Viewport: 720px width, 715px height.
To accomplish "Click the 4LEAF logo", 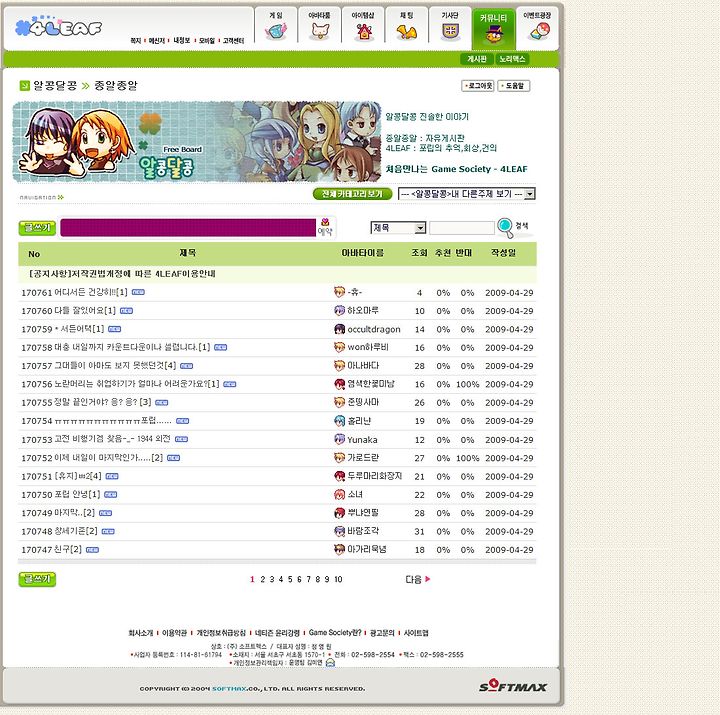I will pos(58,28).
